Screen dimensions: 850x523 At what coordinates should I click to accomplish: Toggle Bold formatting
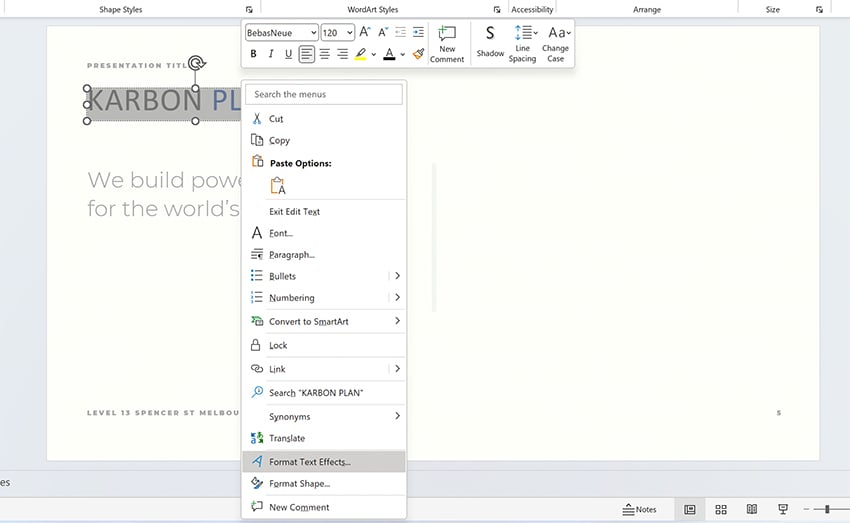click(x=253, y=54)
